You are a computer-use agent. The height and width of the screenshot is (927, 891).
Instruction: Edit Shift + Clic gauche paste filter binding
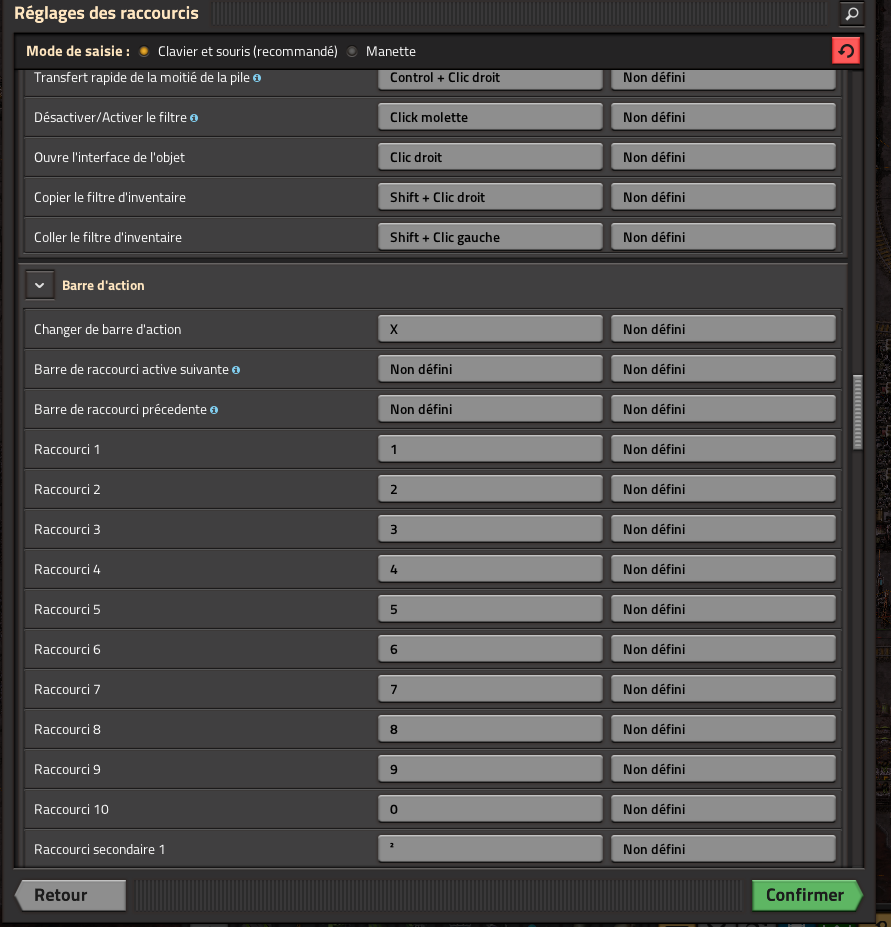[490, 237]
